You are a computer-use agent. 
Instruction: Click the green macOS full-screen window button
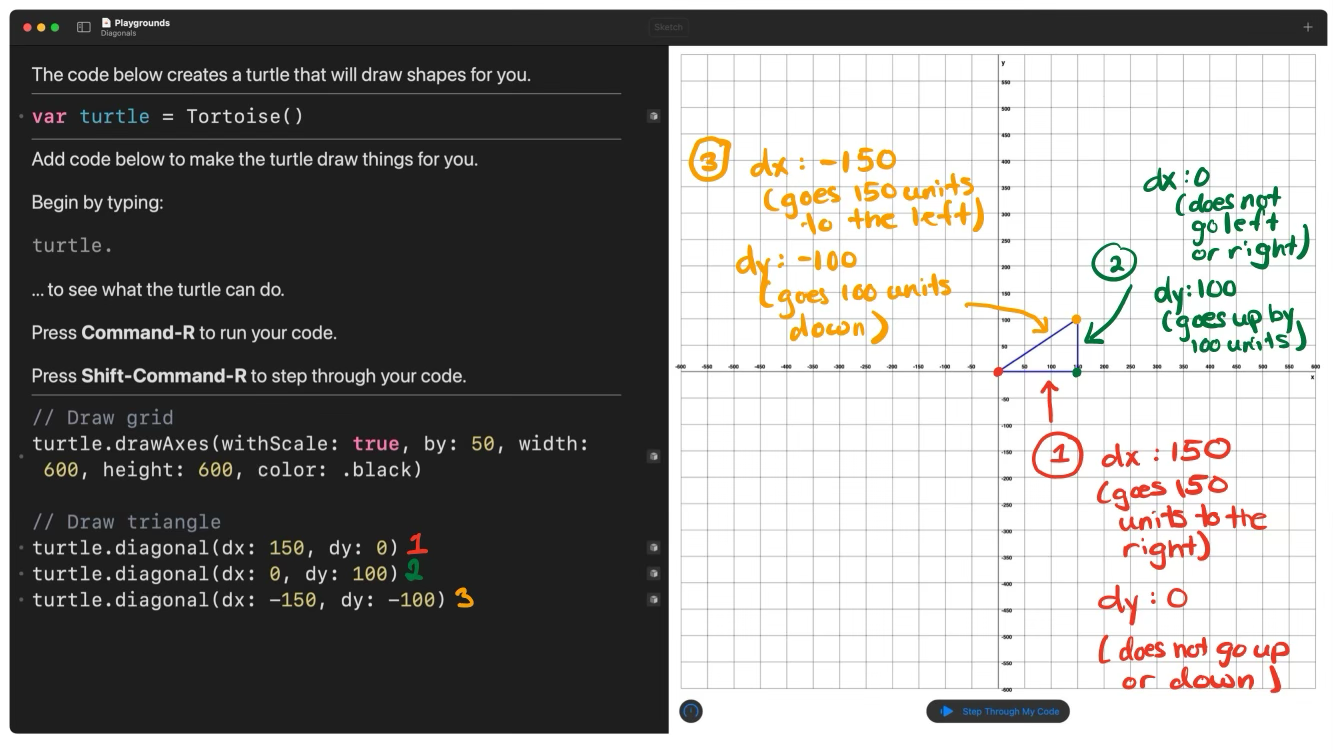(55, 27)
